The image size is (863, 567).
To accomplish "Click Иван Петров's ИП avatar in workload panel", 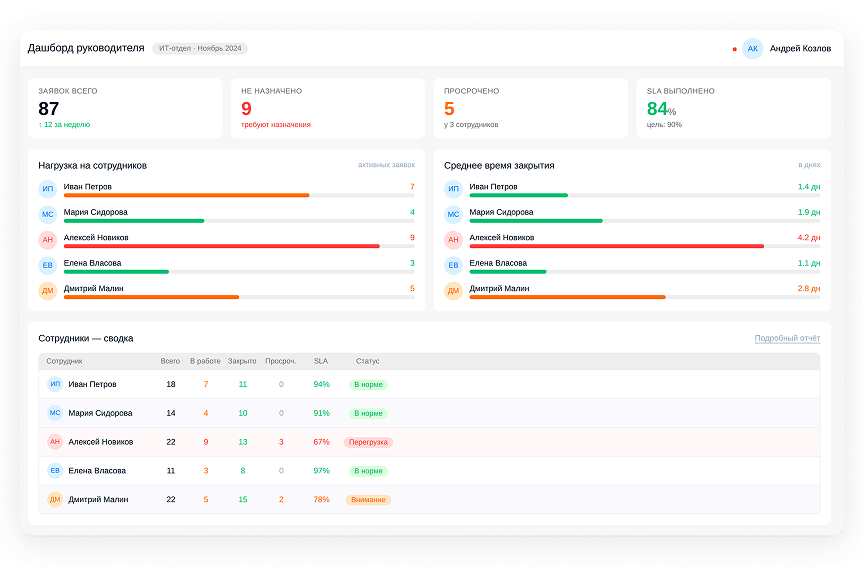I will pyautogui.click(x=48, y=189).
